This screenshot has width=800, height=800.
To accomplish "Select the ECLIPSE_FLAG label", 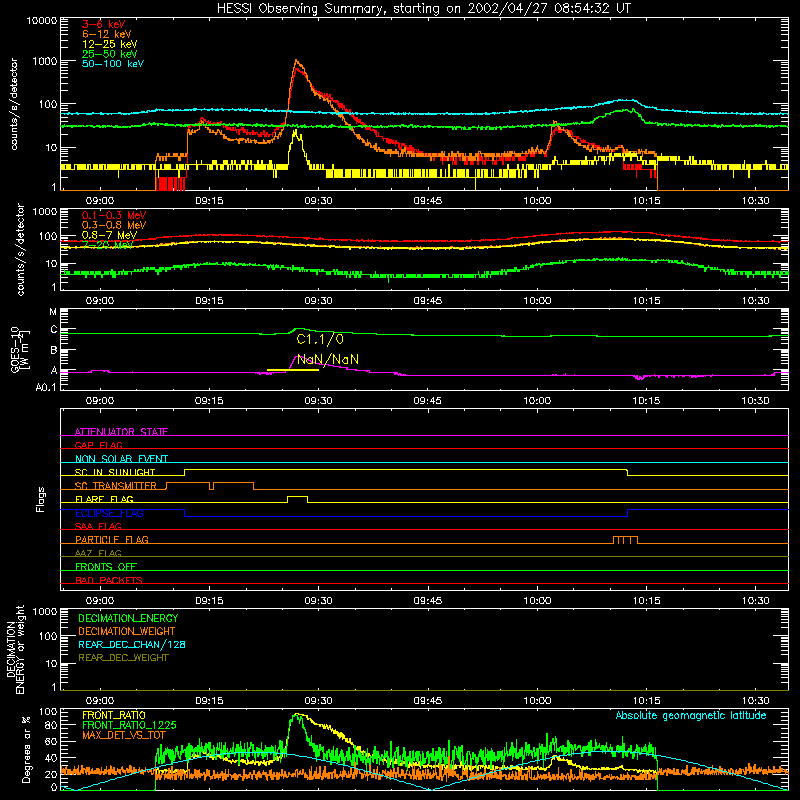I will click(109, 513).
